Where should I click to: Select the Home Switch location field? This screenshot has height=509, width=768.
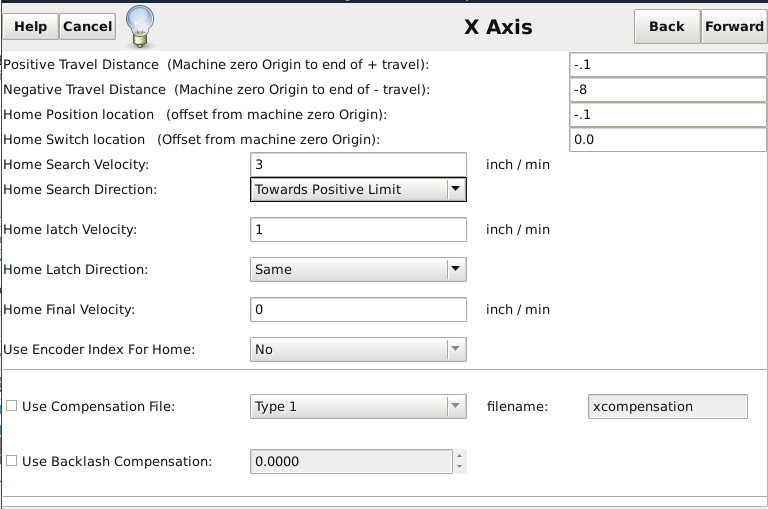click(x=668, y=140)
